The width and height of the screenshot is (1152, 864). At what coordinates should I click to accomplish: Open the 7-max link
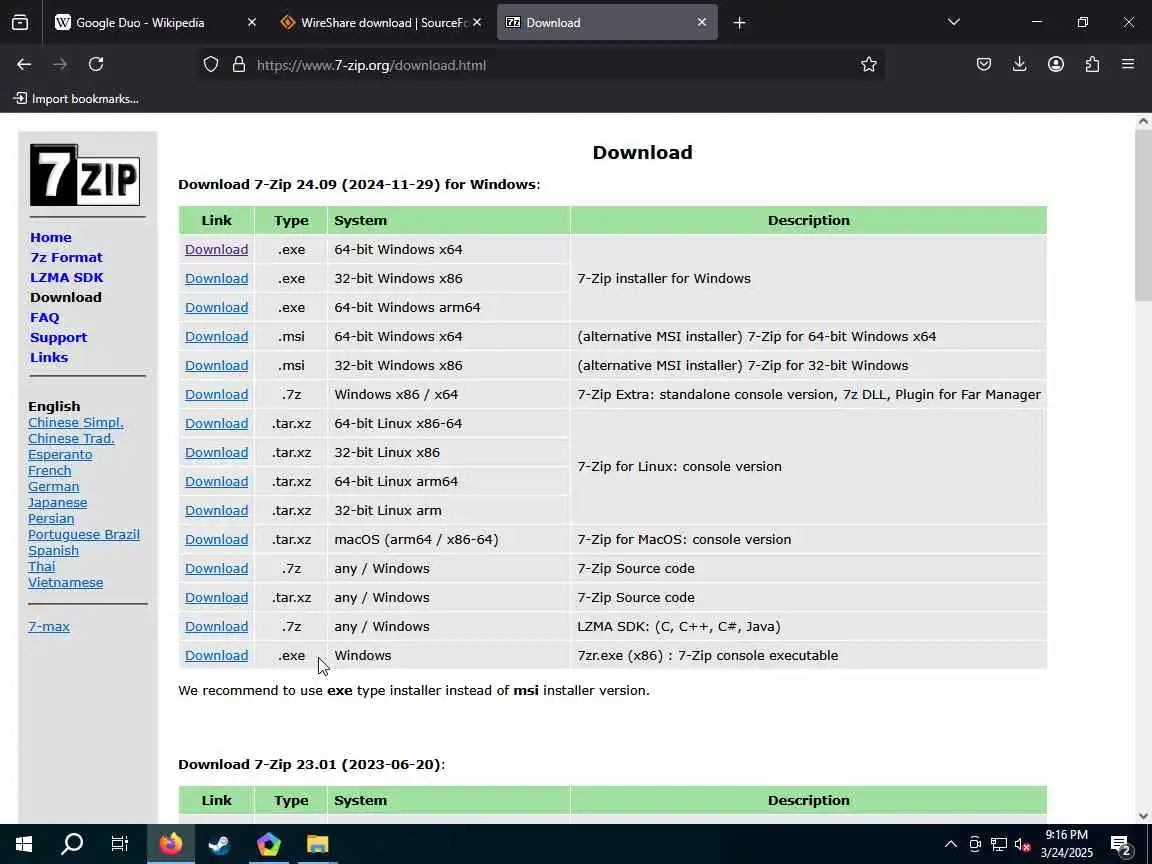coord(48,627)
